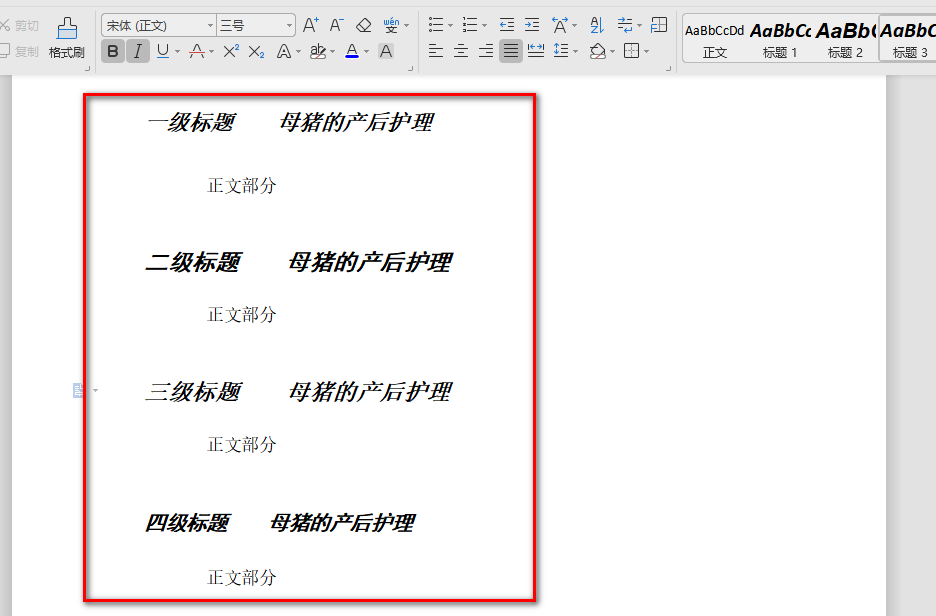The height and width of the screenshot is (616, 936).
Task: Click the Copy (复制) button
Action: point(19,52)
